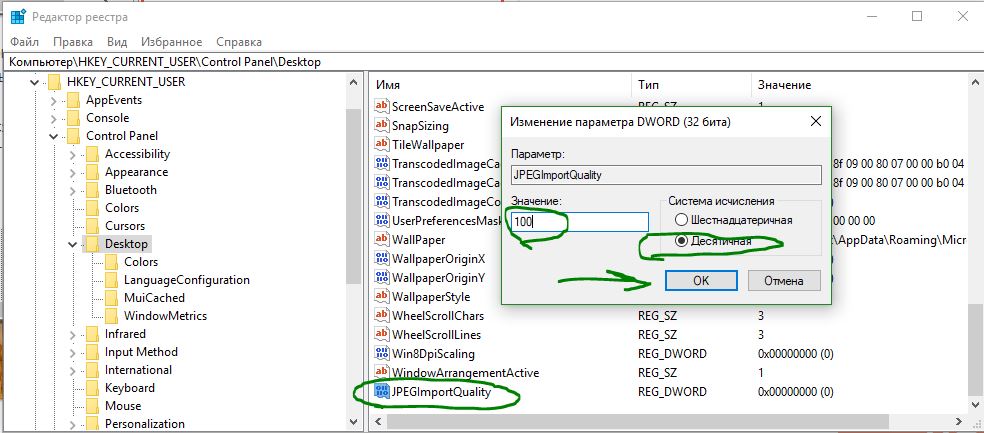Viewport: 984px width, 433px height.
Task: Expand the Console key
Action: [x=54, y=119]
